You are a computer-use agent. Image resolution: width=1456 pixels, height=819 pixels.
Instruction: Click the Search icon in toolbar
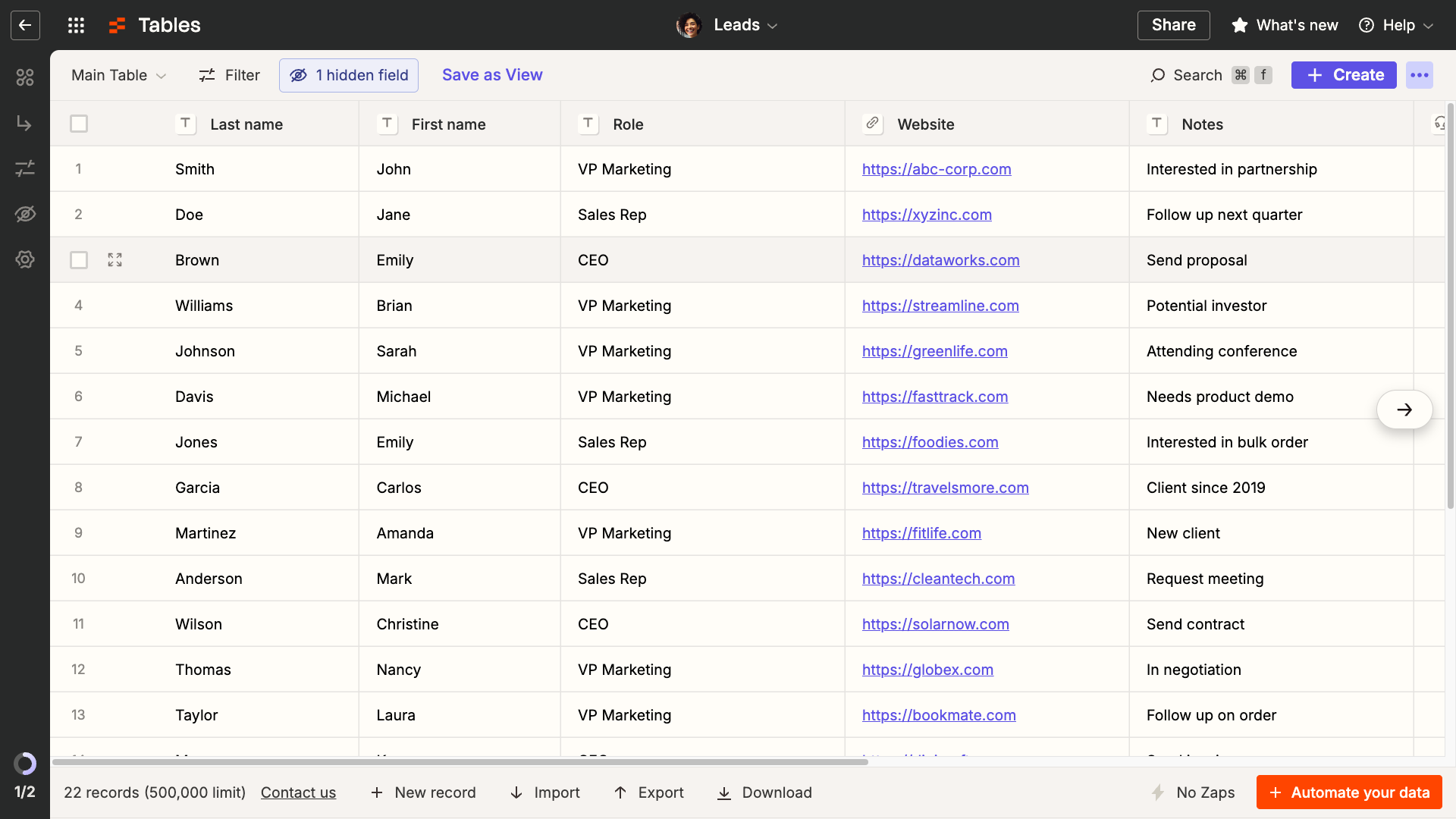(1158, 75)
